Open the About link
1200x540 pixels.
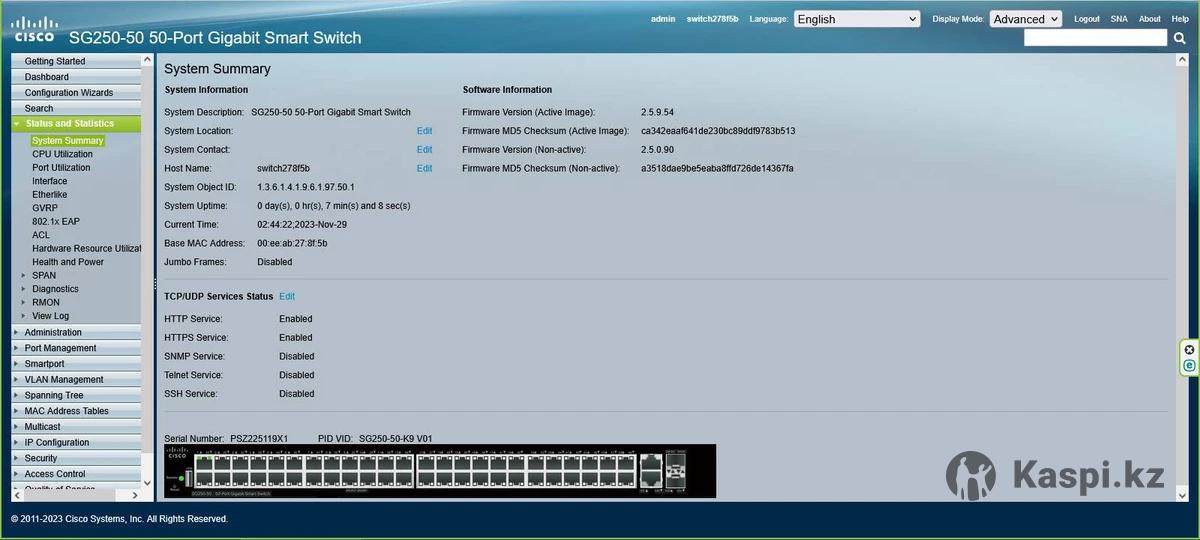tap(1150, 19)
